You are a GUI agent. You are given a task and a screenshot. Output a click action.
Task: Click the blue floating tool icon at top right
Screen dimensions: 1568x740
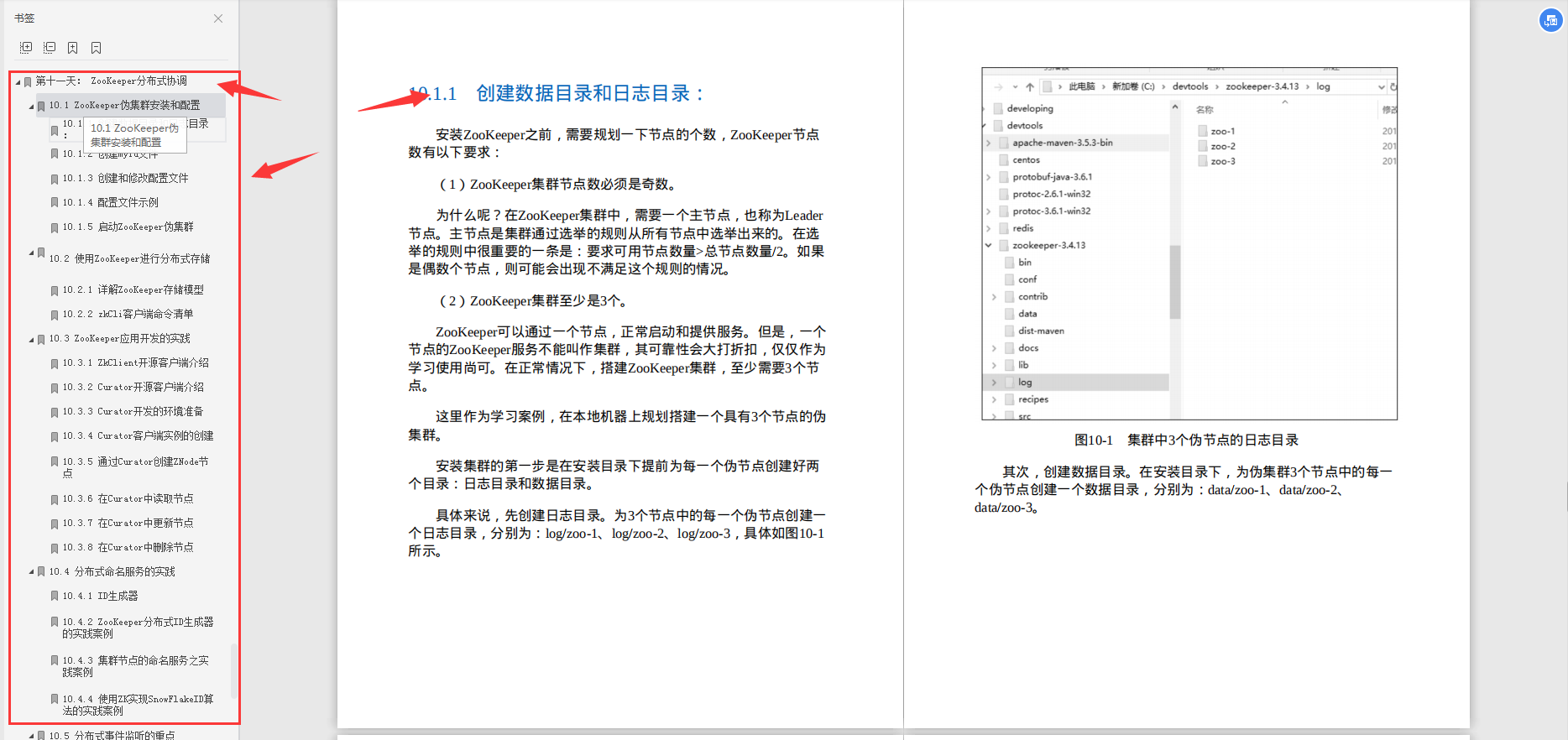(1550, 20)
